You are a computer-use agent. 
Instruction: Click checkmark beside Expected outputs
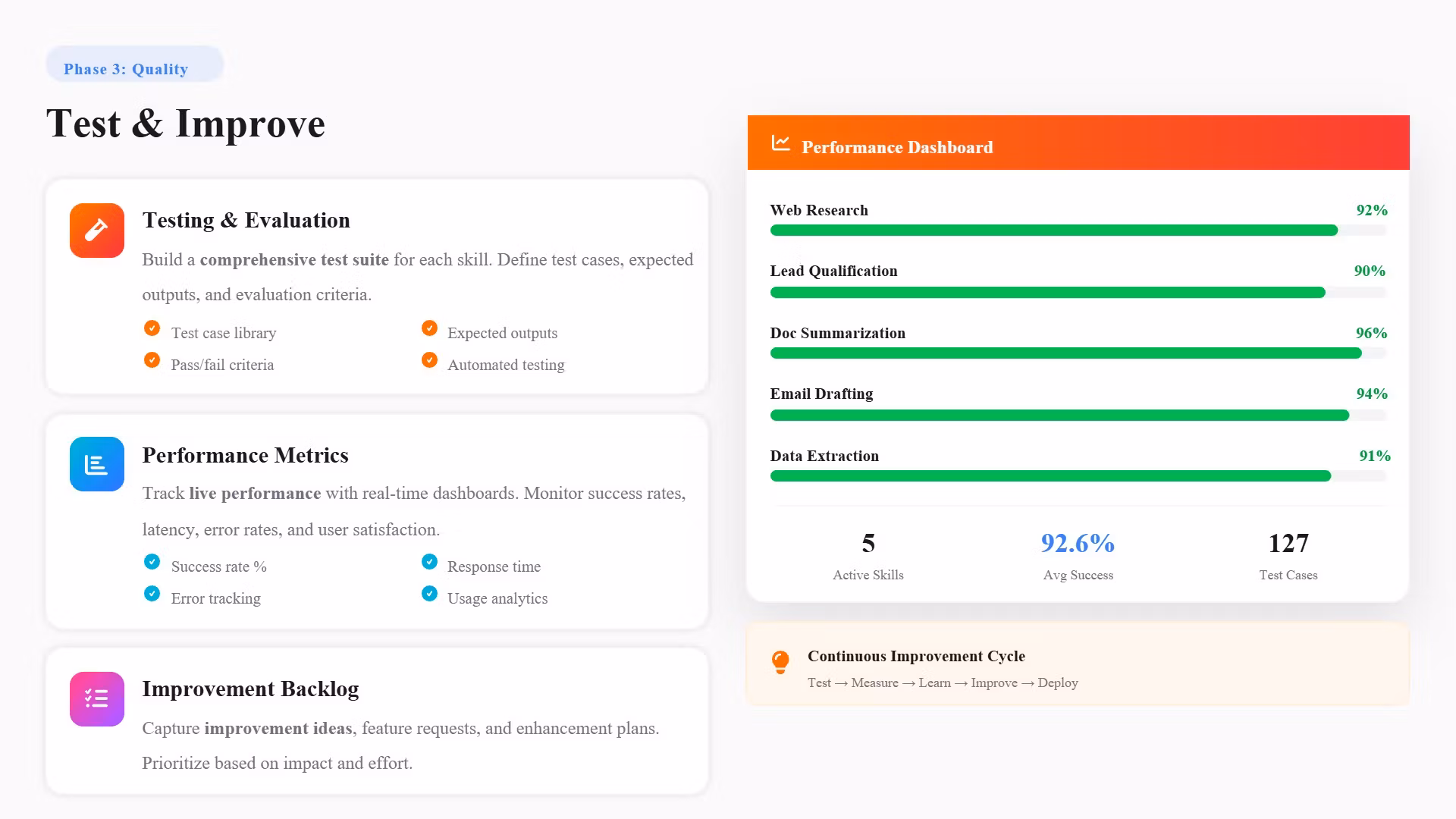[429, 328]
